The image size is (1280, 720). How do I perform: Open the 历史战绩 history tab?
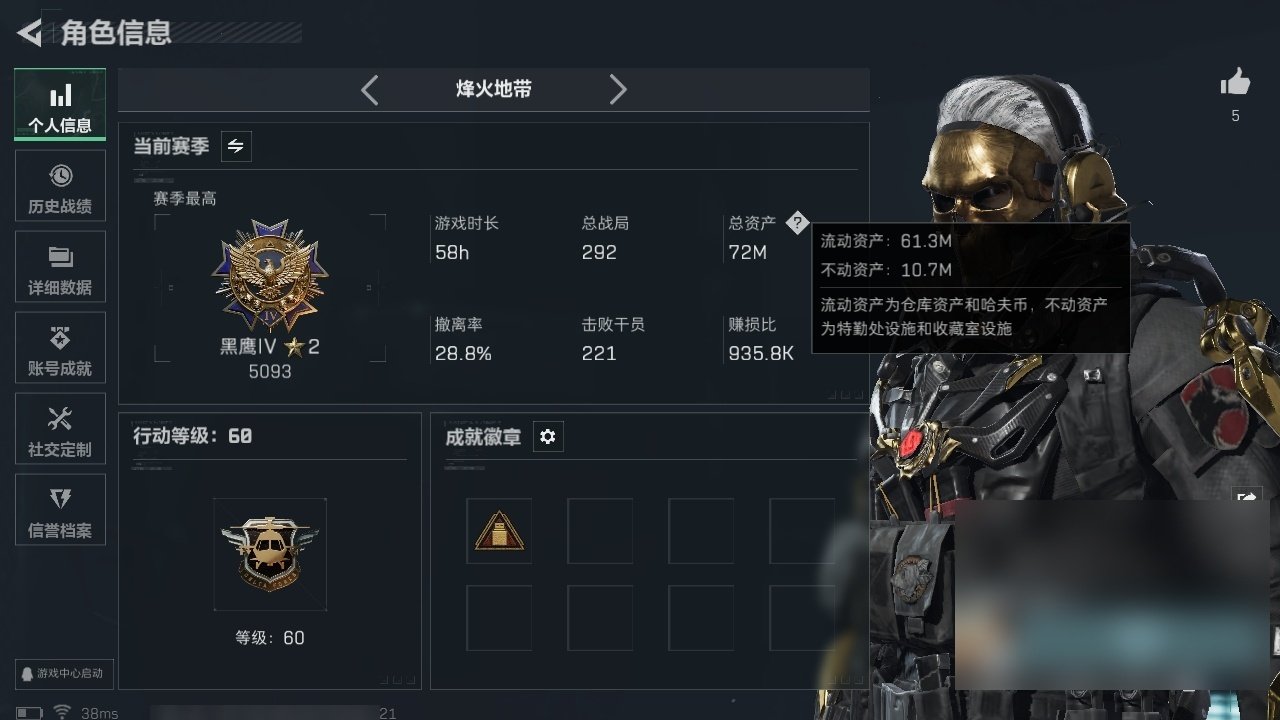(x=60, y=186)
